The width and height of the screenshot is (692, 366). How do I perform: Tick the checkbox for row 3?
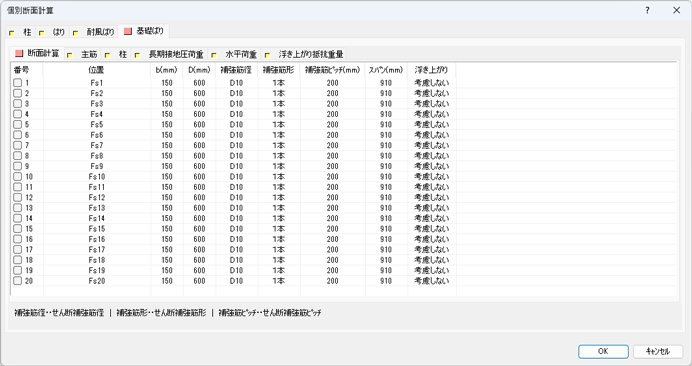(x=17, y=103)
